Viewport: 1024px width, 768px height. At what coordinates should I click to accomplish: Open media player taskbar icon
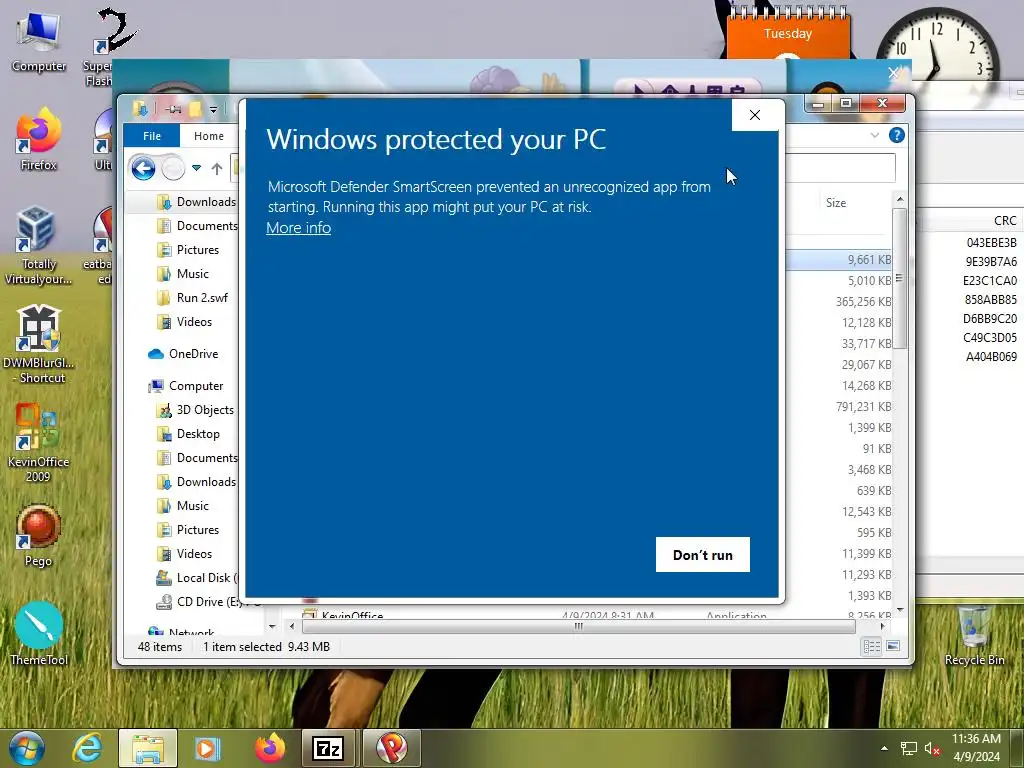[208, 748]
